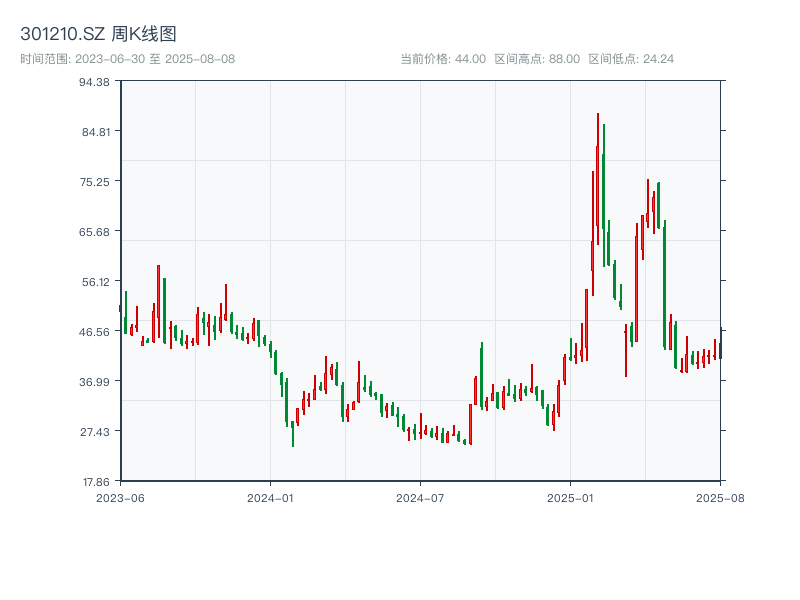The height and width of the screenshot is (600, 800).
Task: Click the y-axis label 94.38
Action: [x=94, y=82]
